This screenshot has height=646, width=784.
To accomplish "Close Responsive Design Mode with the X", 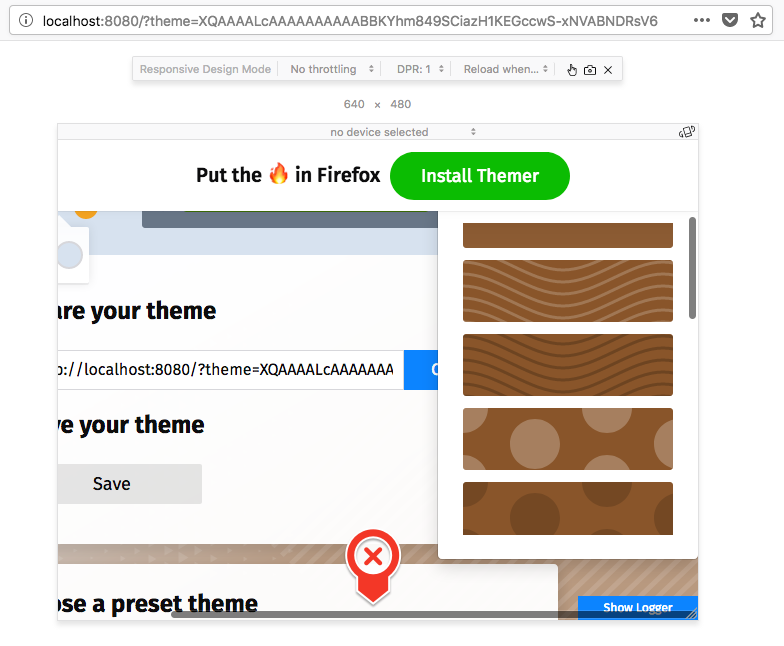I will (x=608, y=70).
